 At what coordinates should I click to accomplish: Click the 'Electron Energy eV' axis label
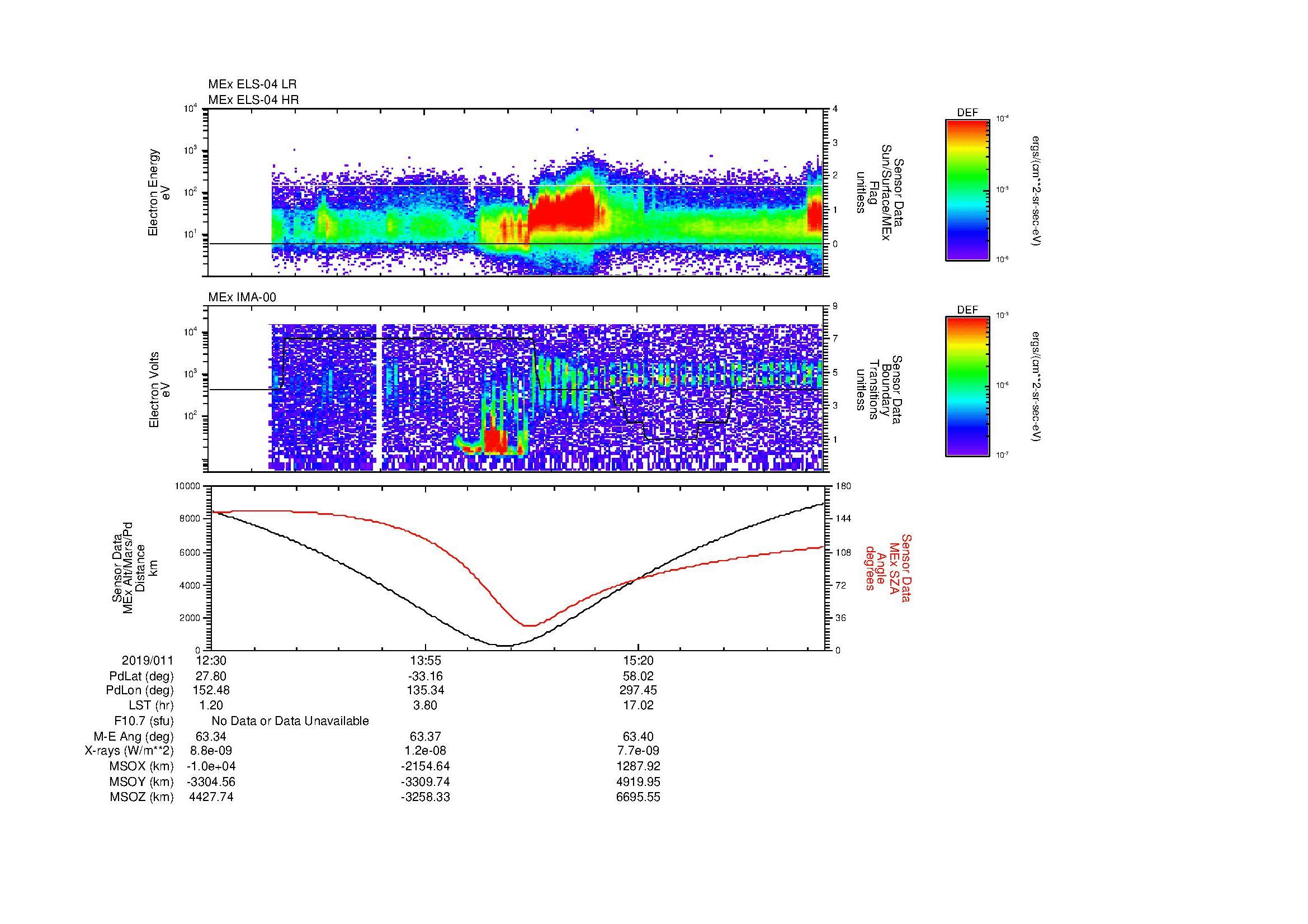(159, 192)
